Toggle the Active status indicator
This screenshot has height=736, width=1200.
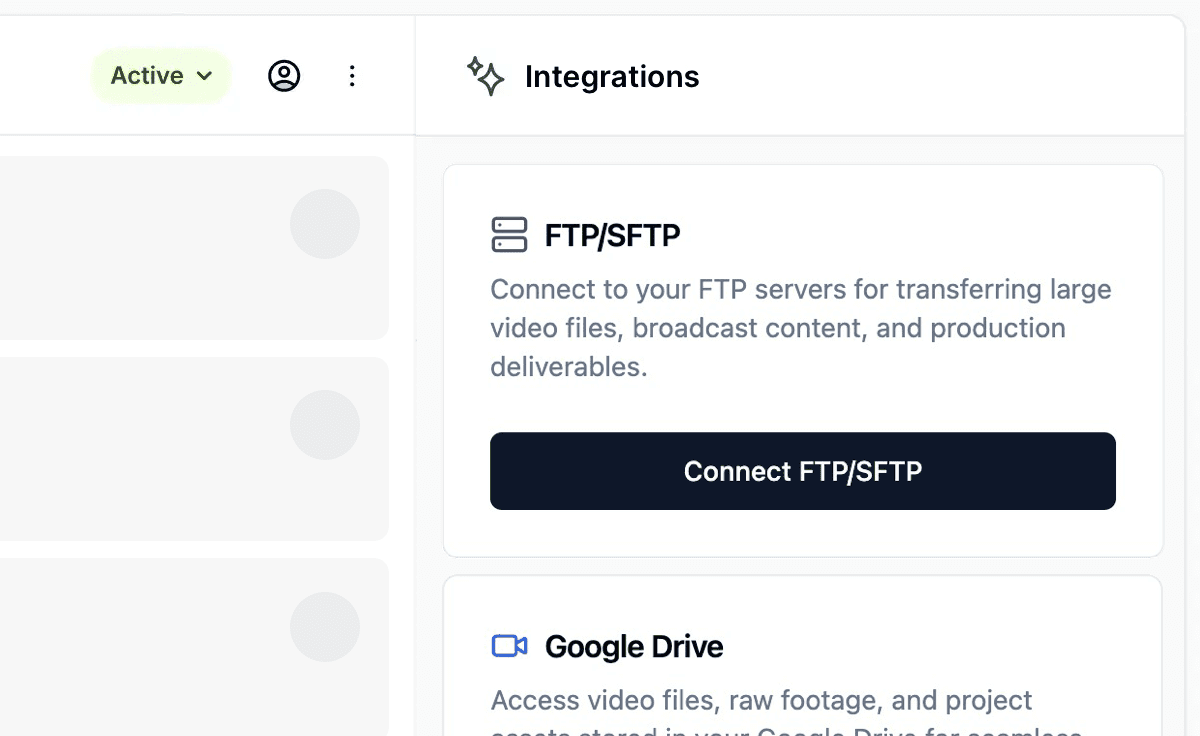coord(147,75)
